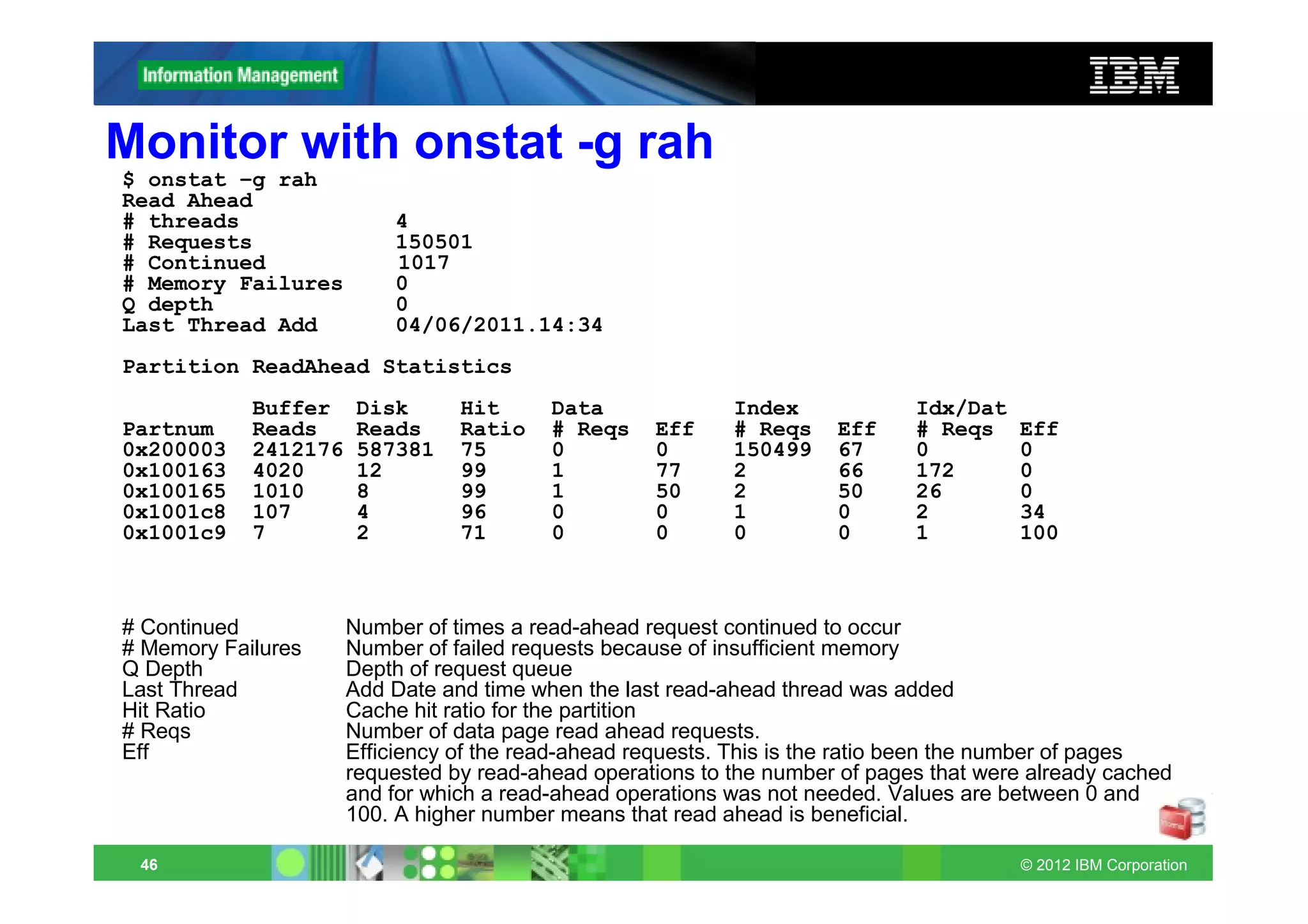Screen dimensions: 1308x924
Task: Click '© 2012 IBM Corporation' footer text
Action: point(1103,865)
